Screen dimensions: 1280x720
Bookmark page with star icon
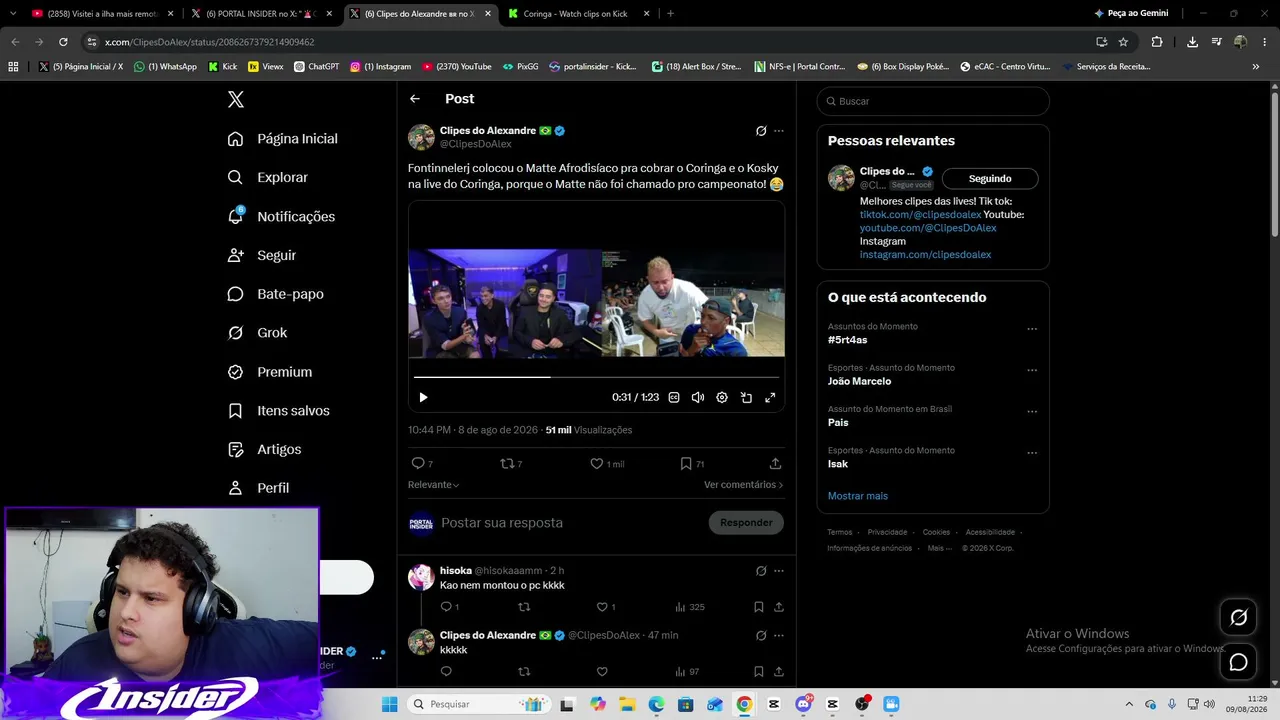1123,42
